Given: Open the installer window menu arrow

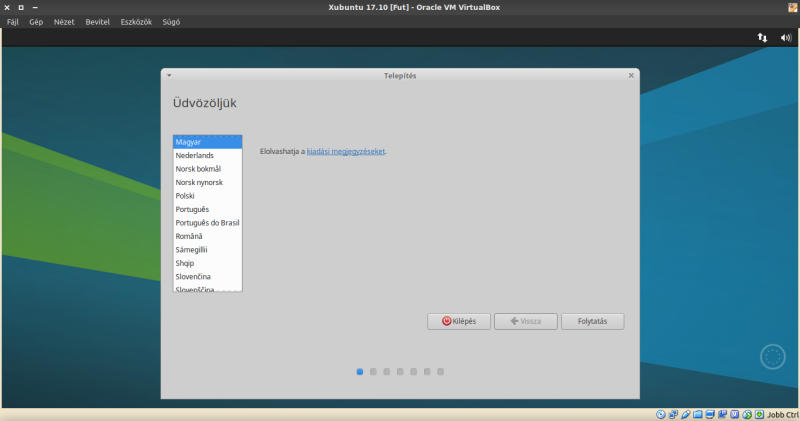Looking at the screenshot, I should point(170,76).
